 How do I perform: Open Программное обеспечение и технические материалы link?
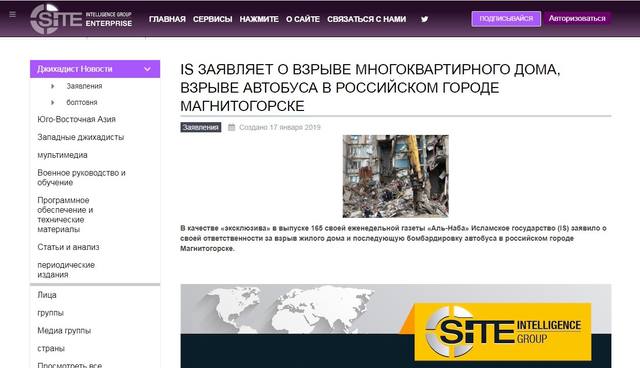click(x=65, y=215)
